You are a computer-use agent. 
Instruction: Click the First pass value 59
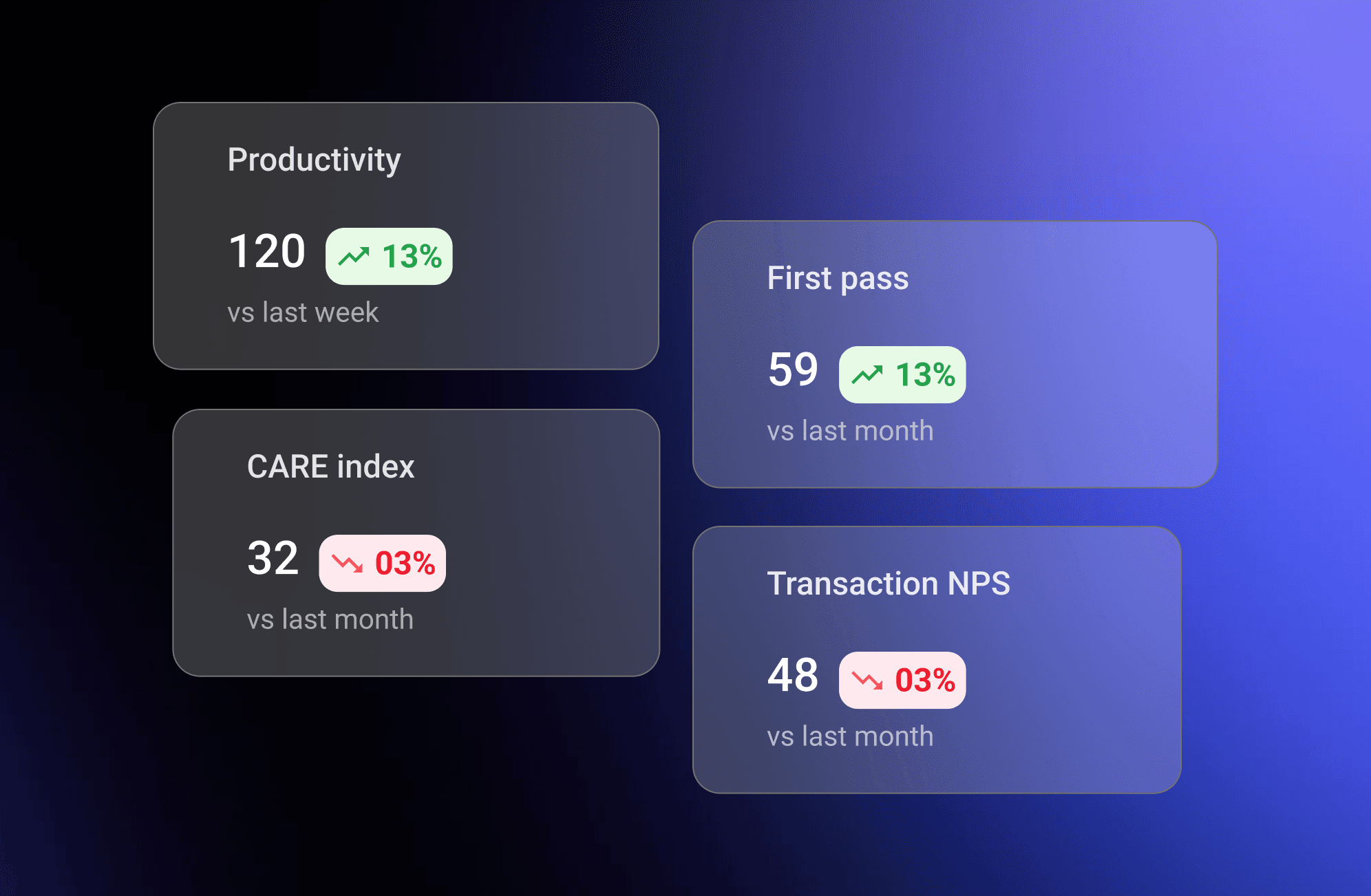click(793, 370)
